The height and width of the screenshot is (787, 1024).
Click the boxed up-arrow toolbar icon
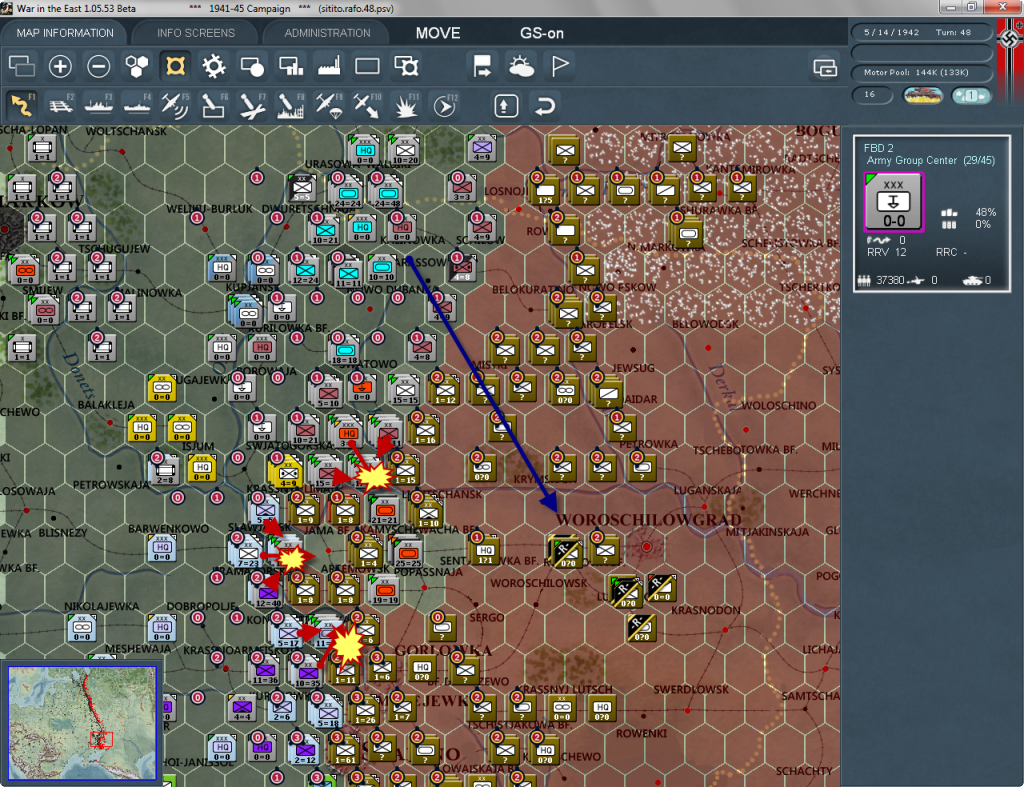click(x=505, y=106)
